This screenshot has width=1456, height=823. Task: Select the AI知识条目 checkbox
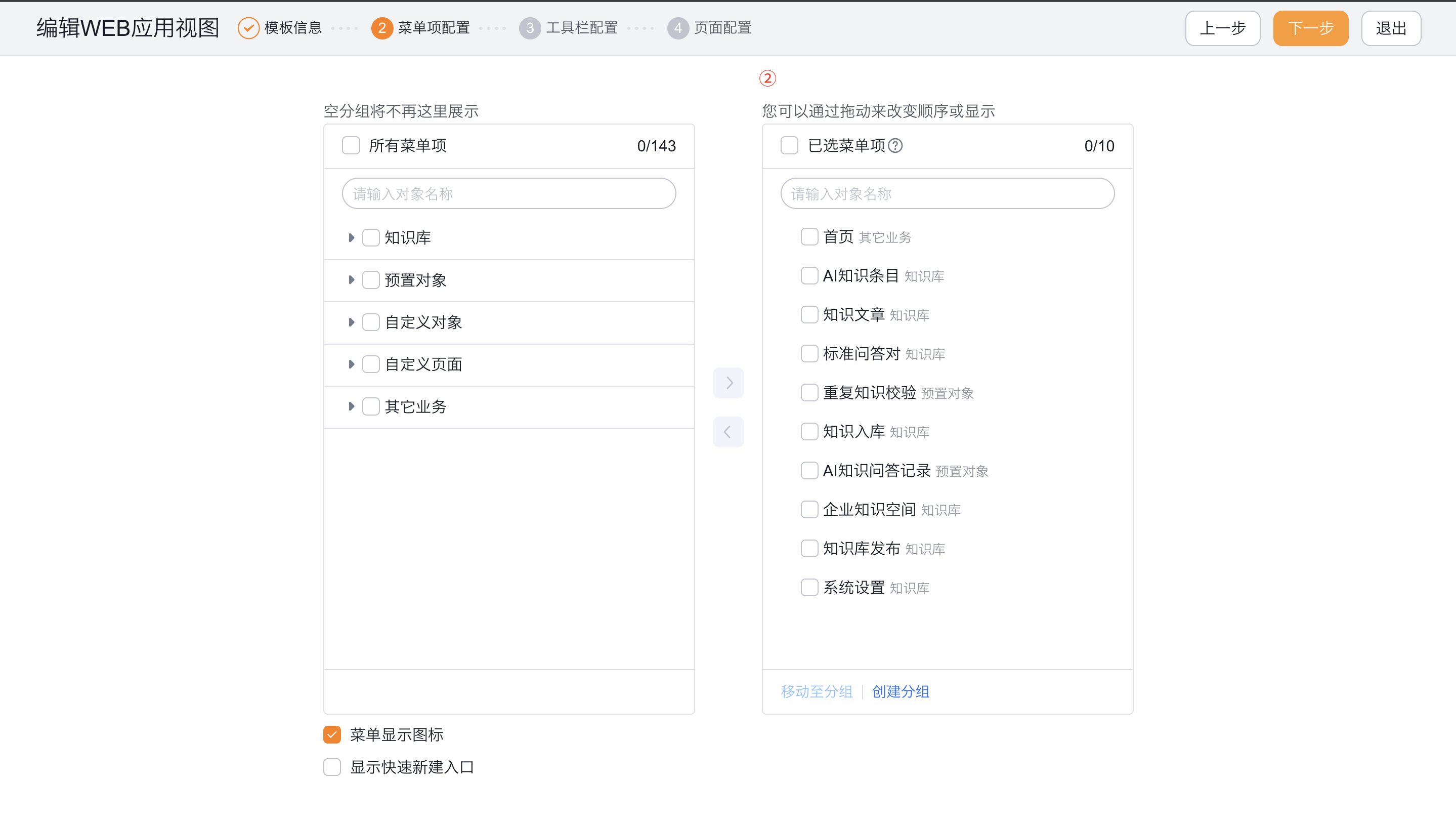pyautogui.click(x=809, y=275)
